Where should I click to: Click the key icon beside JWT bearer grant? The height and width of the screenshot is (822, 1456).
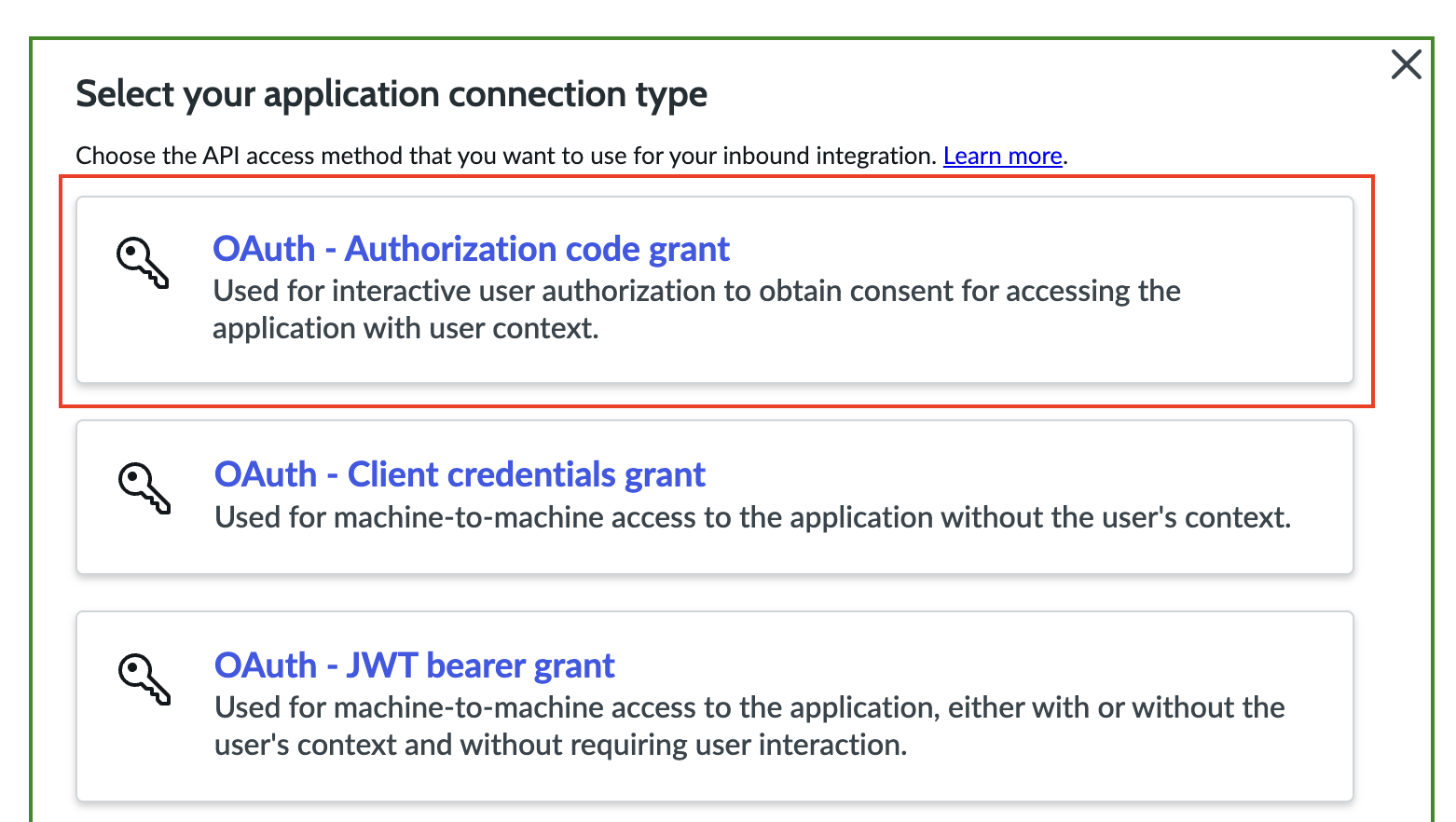[x=144, y=678]
